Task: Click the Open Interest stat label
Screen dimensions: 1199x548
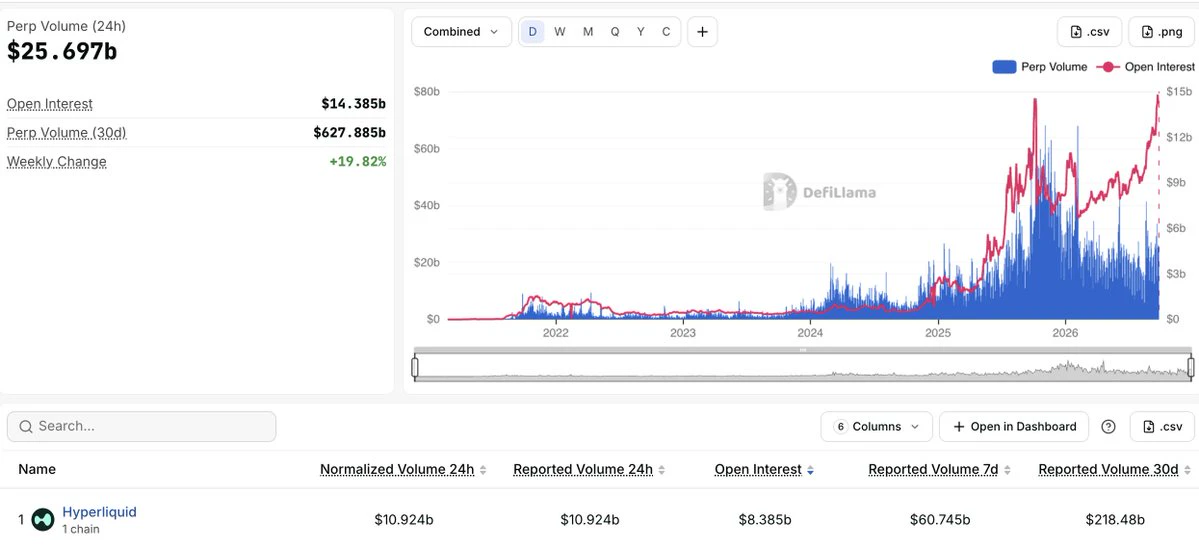Action: pos(50,104)
